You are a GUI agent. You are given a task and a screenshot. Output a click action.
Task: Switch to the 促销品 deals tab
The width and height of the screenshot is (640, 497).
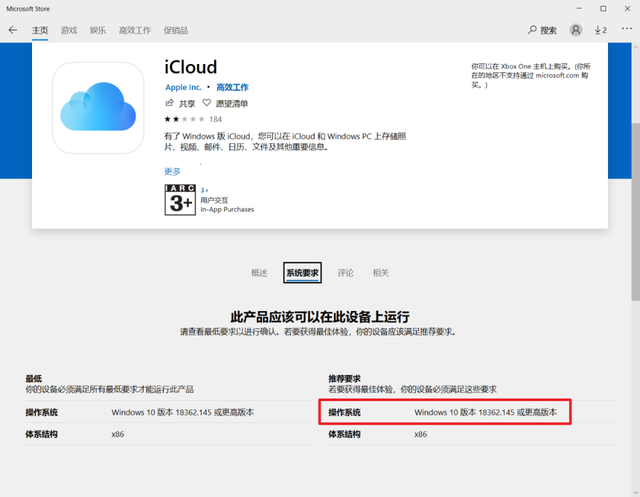tap(176, 30)
